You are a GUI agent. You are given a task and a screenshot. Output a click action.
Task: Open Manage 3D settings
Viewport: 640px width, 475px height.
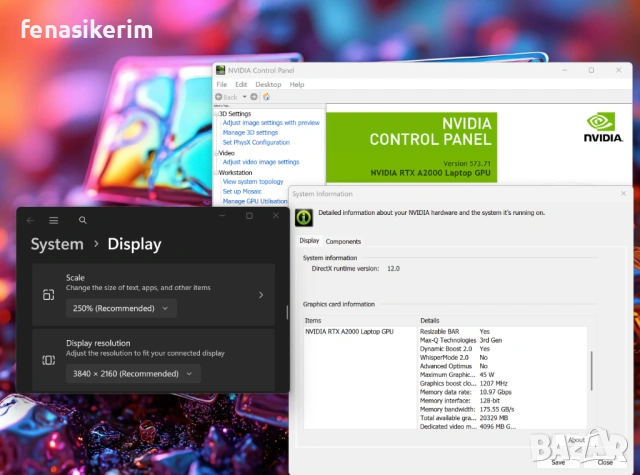click(250, 132)
